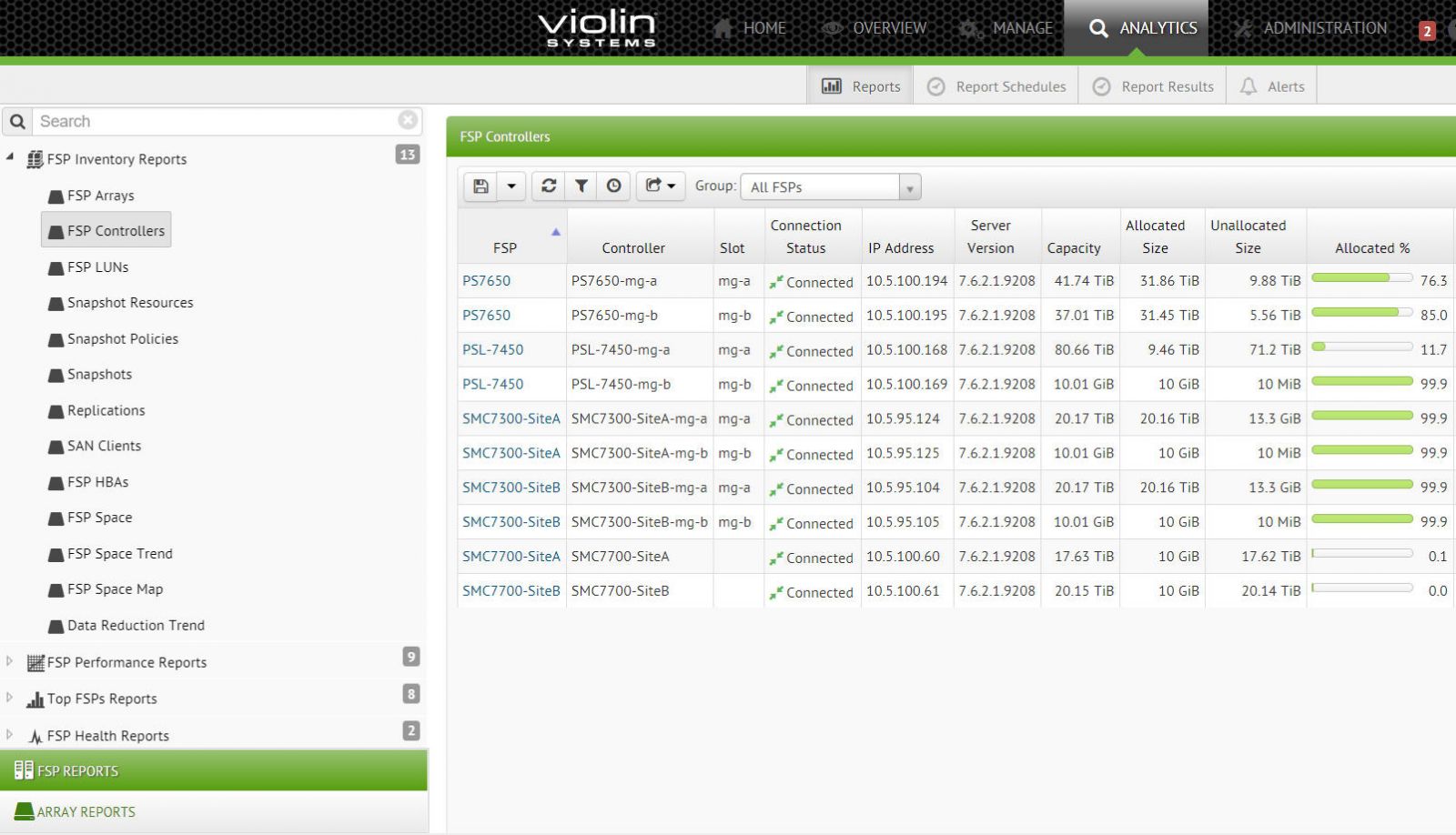The height and width of the screenshot is (835, 1456).
Task: Click the Violin Systems logo
Action: click(x=597, y=27)
